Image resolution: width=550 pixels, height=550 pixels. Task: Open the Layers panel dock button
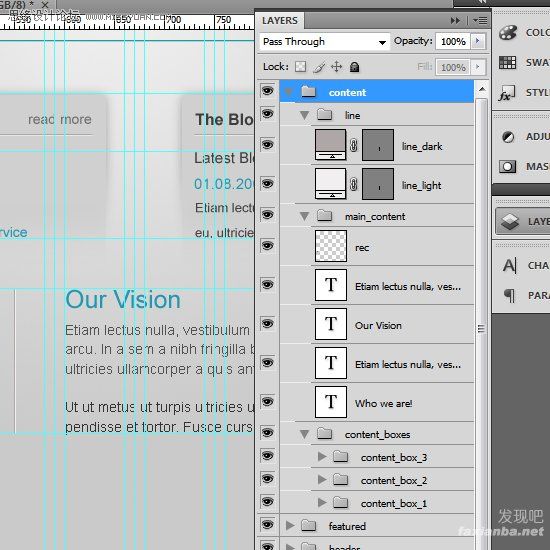pyautogui.click(x=523, y=221)
